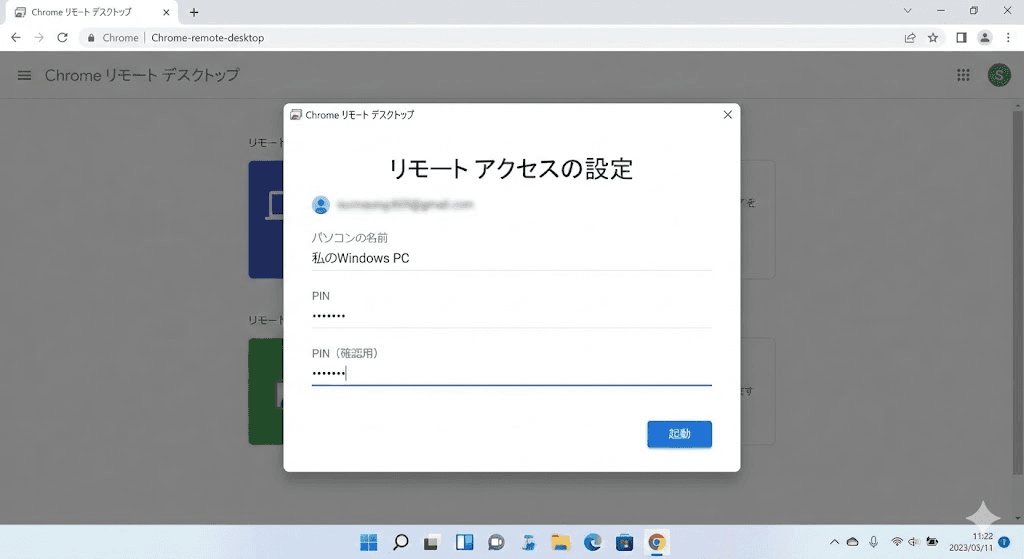Click the microphone tray icon
This screenshot has width=1024, height=559.
(x=873, y=542)
